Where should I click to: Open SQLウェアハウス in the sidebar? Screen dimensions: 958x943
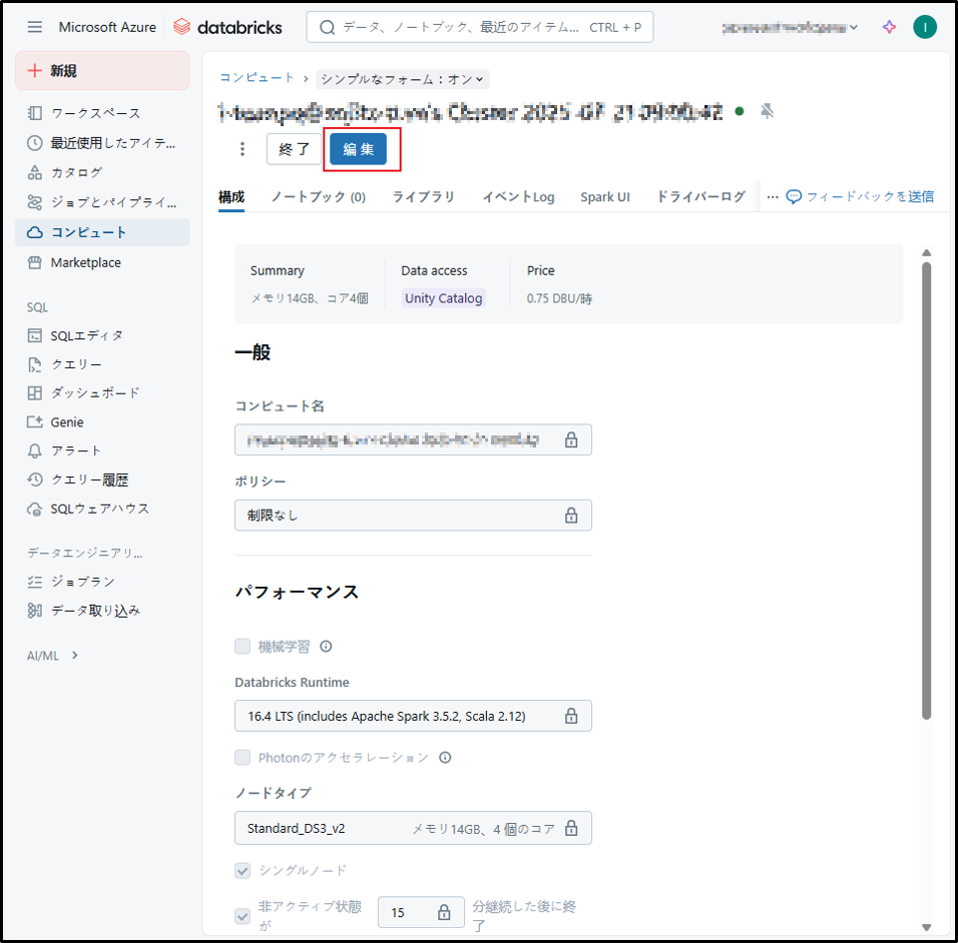102,508
